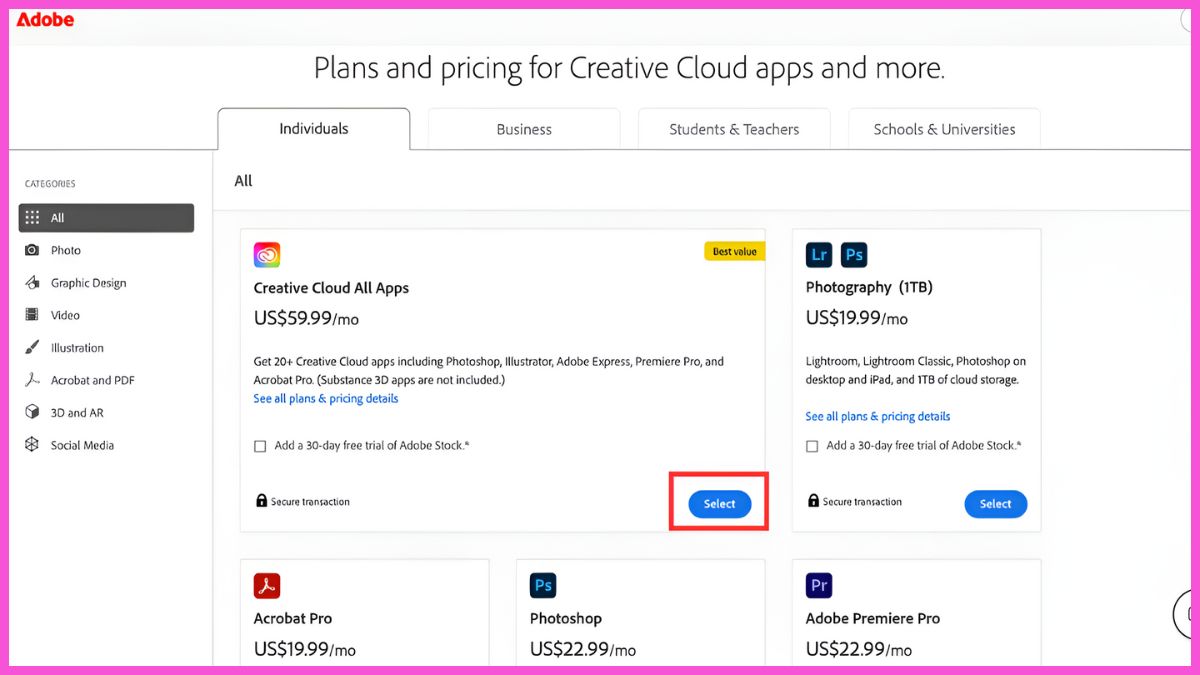Click the Ps icon in Photography card

coord(854,254)
